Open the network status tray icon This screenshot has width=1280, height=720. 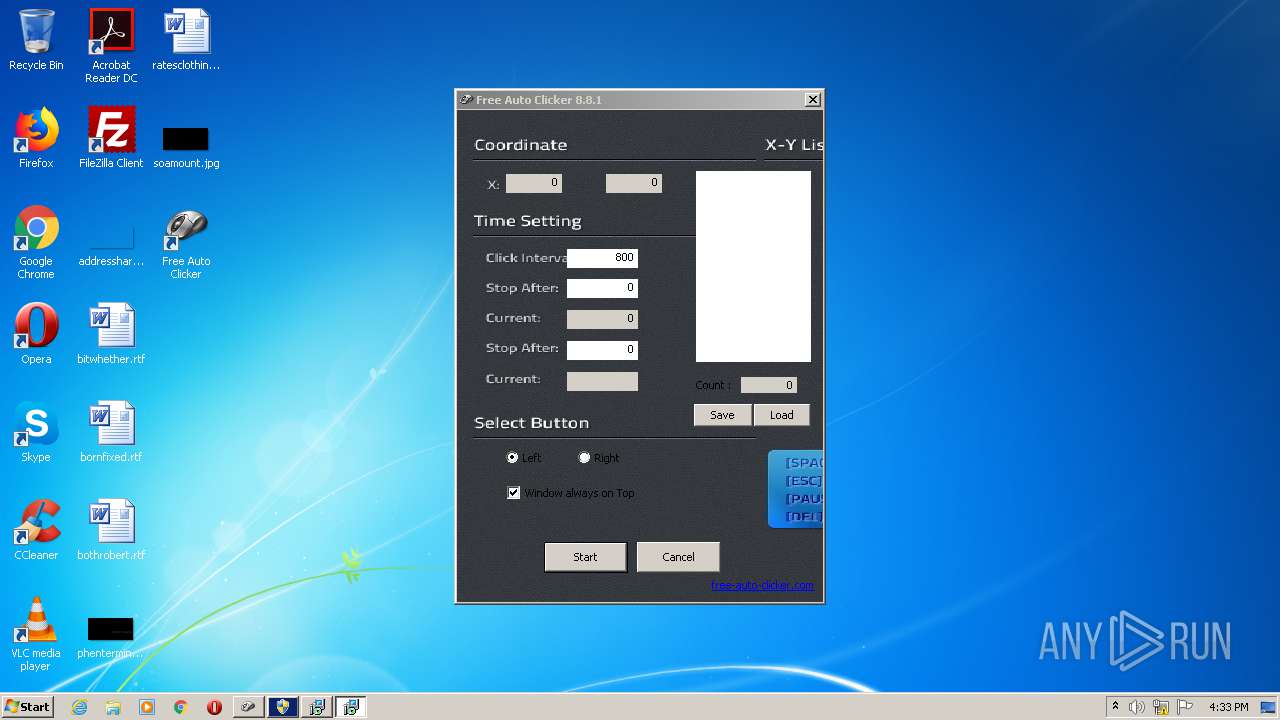pyautogui.click(x=1161, y=707)
